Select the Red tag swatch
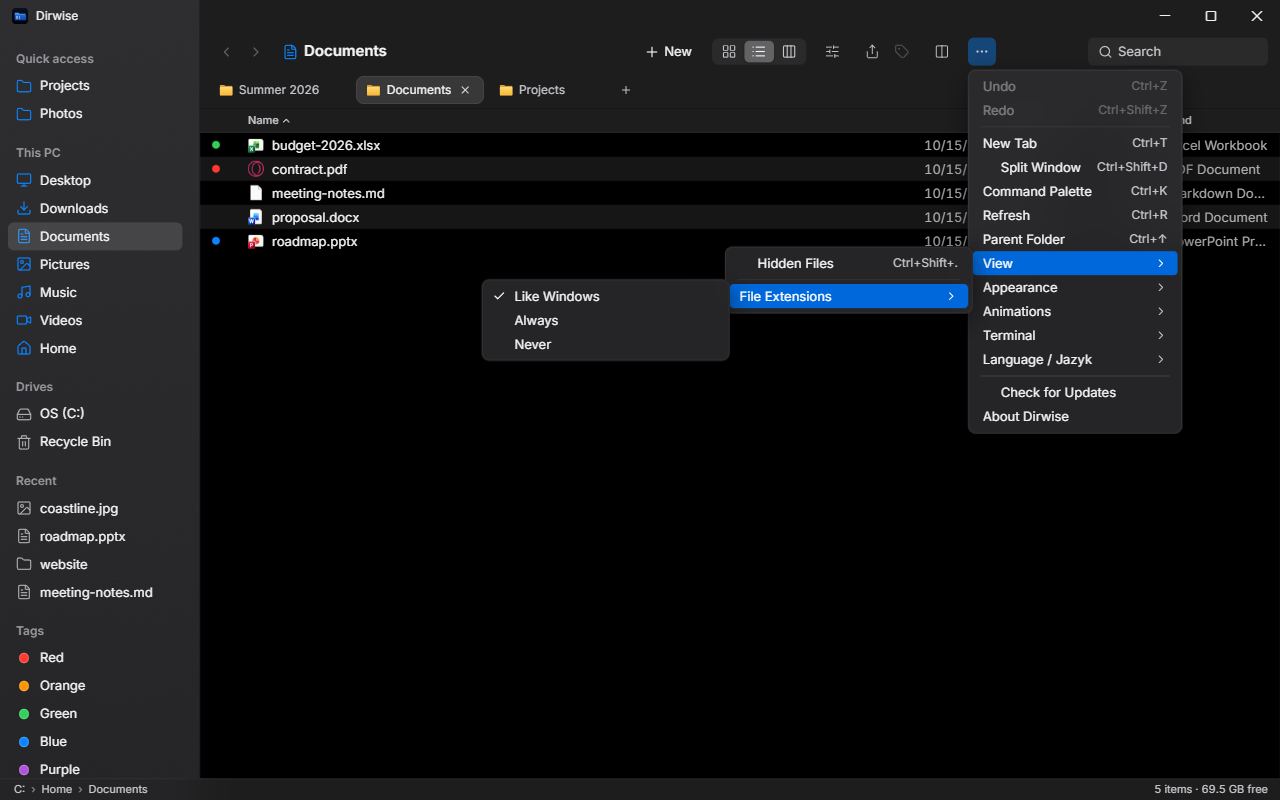Image resolution: width=1280 pixels, height=800 pixels. (x=24, y=657)
